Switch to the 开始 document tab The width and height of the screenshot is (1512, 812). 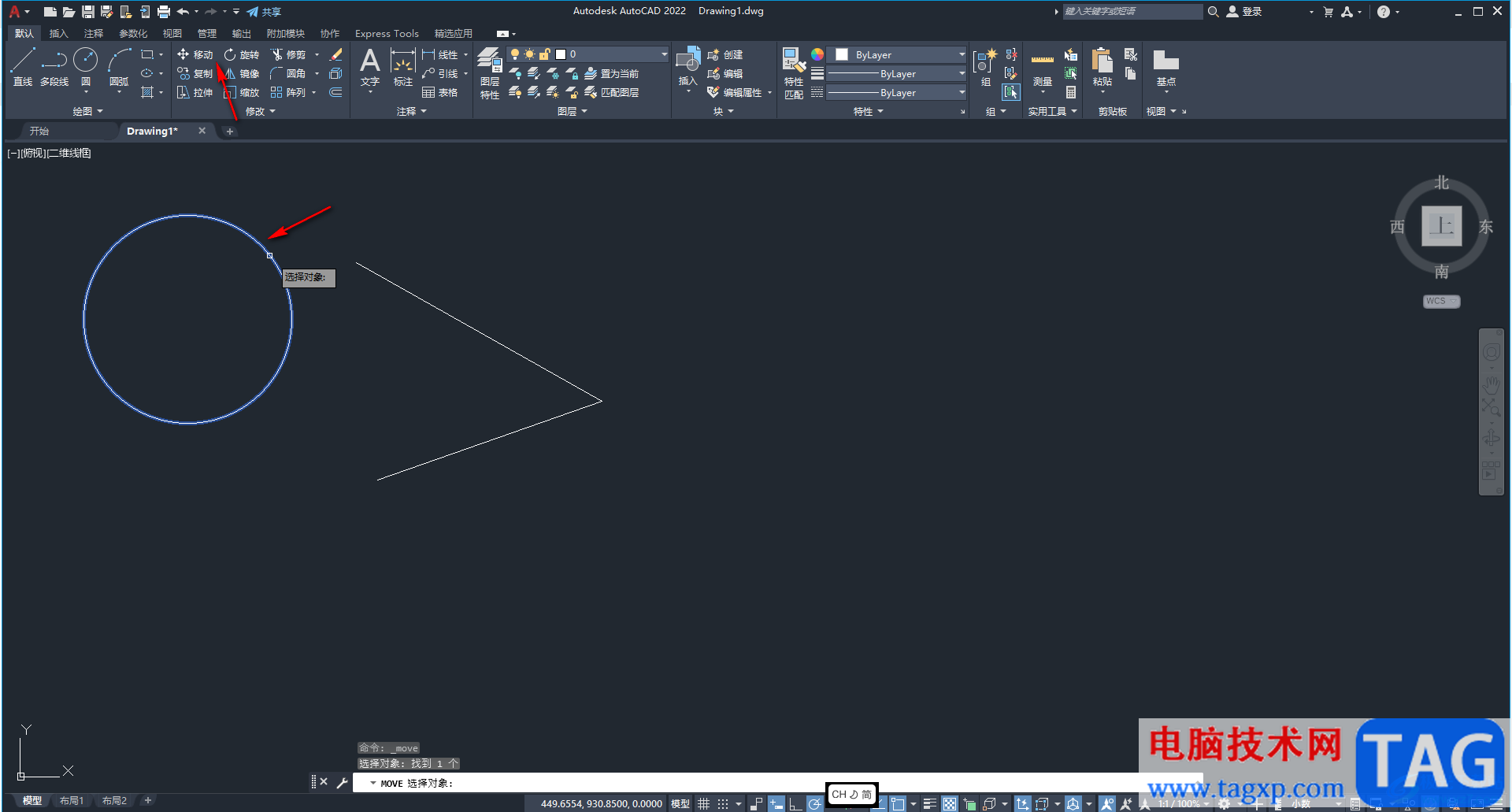39,132
